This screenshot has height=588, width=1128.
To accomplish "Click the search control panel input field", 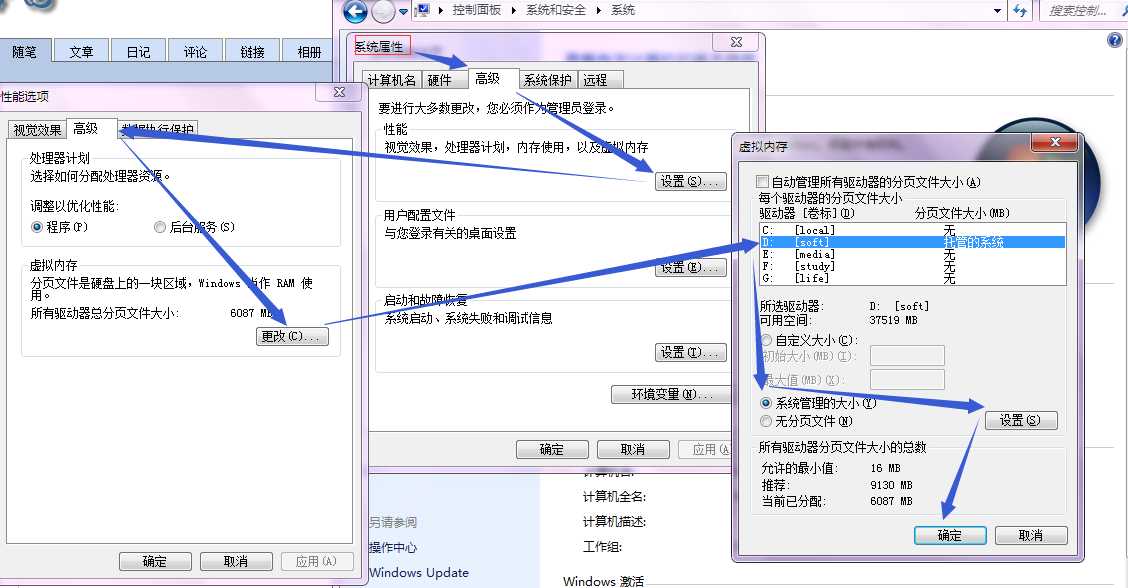I will tap(1082, 10).
